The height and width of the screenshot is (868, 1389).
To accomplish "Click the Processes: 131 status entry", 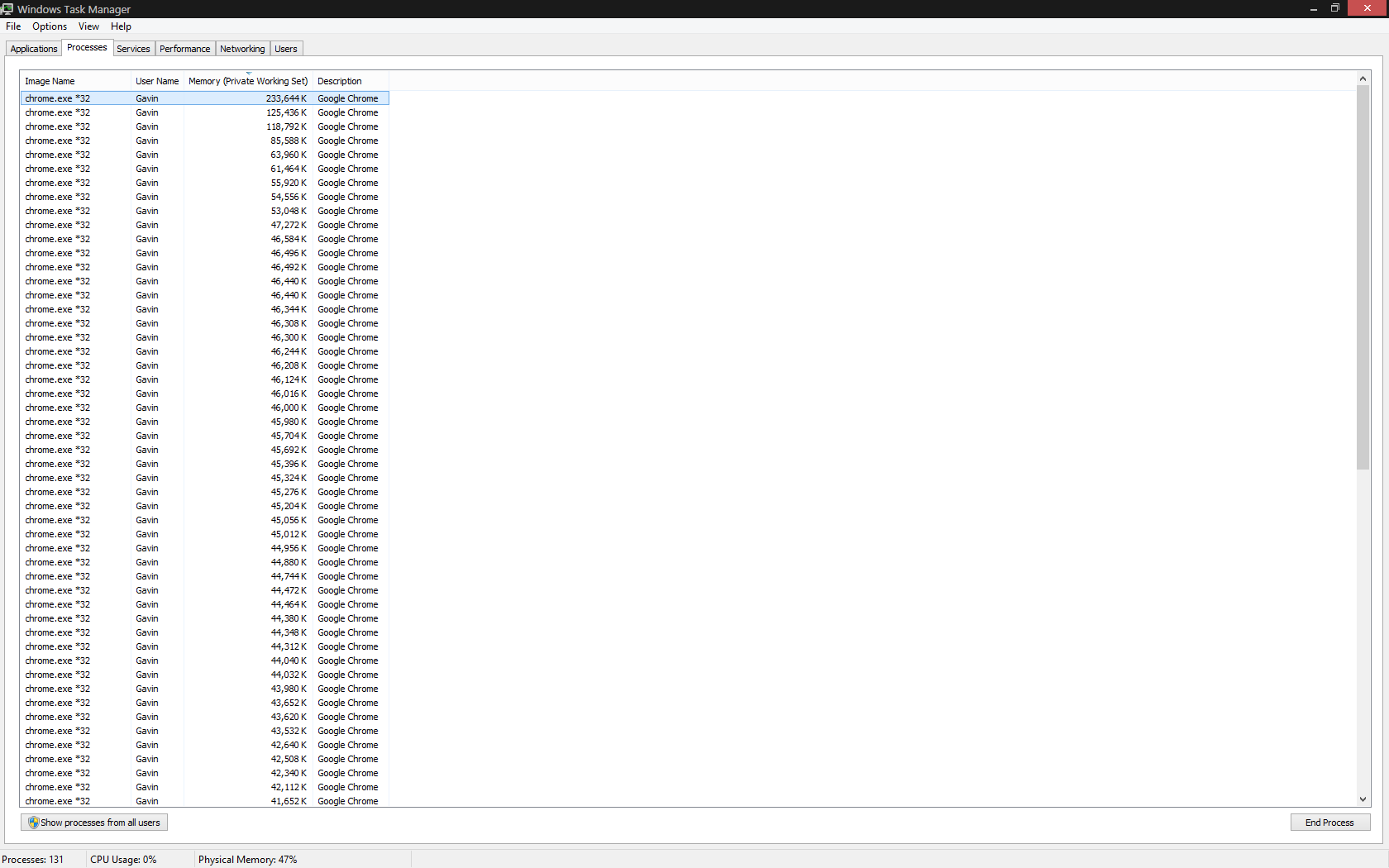I will 33,860.
